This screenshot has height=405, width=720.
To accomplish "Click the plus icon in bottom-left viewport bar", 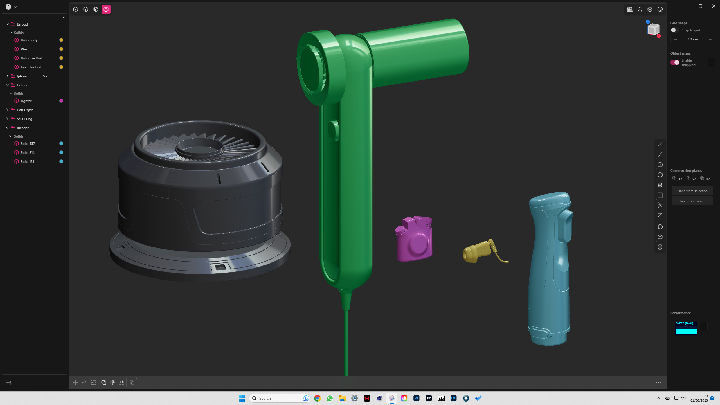I will click(75, 382).
